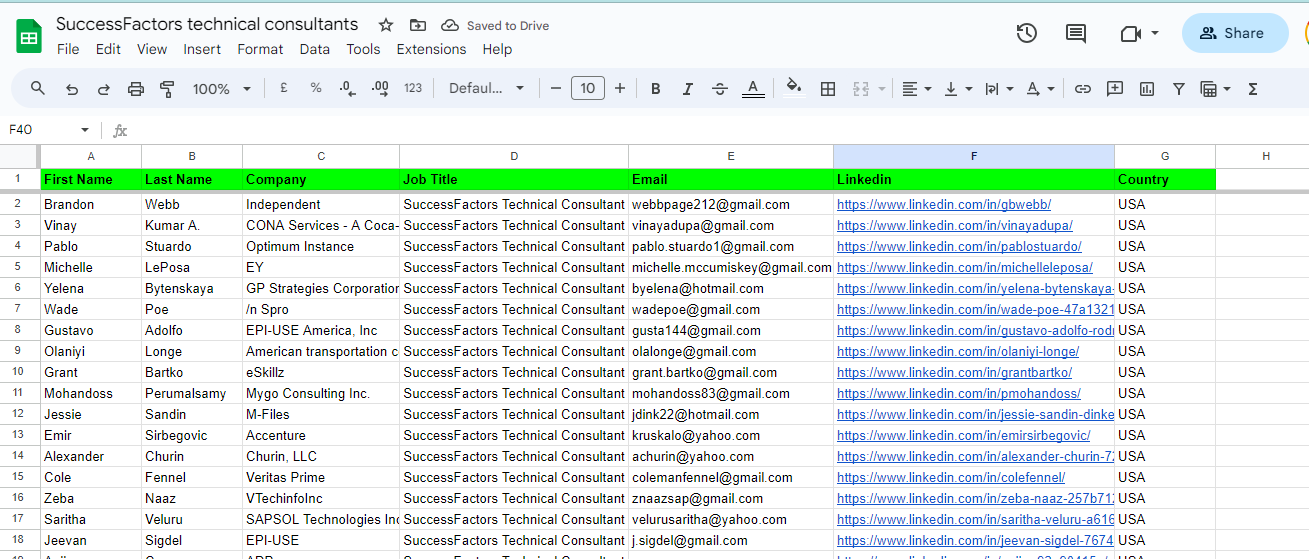Select the borders grid icon
Screen dimensions: 1309x559
[828, 89]
